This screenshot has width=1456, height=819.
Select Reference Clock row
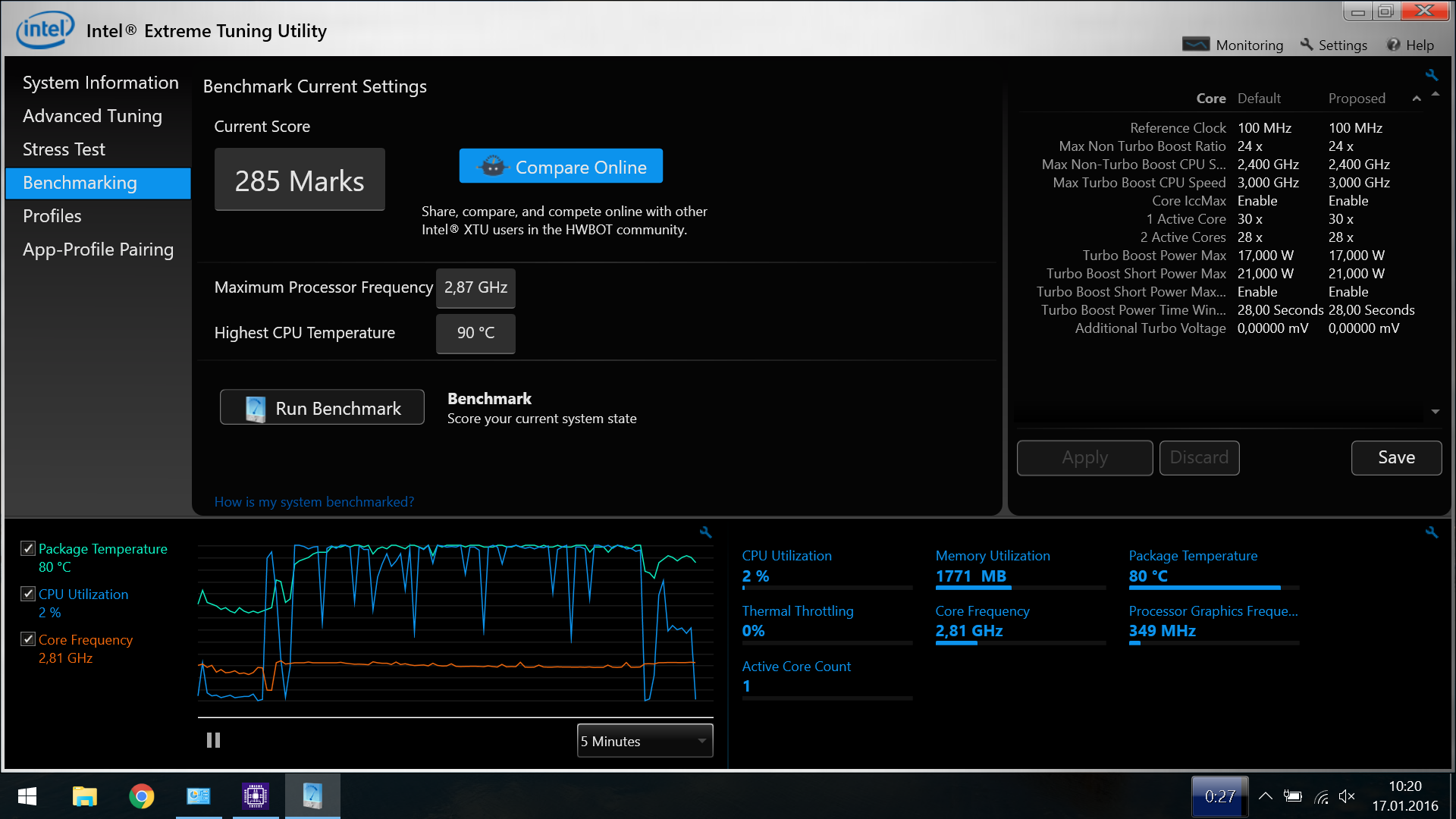pyautogui.click(x=1221, y=128)
